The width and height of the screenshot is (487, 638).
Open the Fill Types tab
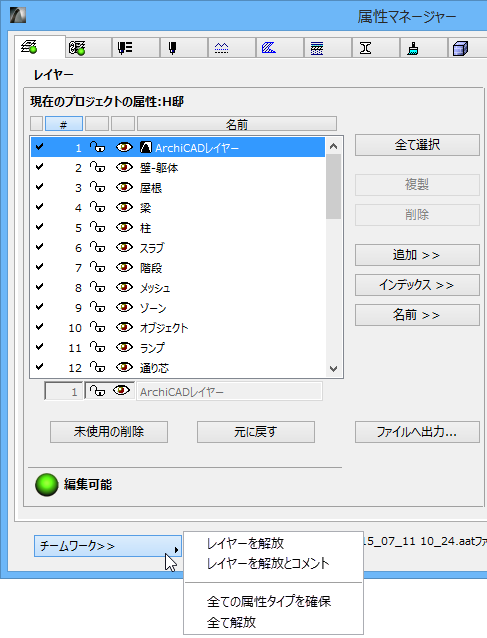tap(280, 48)
